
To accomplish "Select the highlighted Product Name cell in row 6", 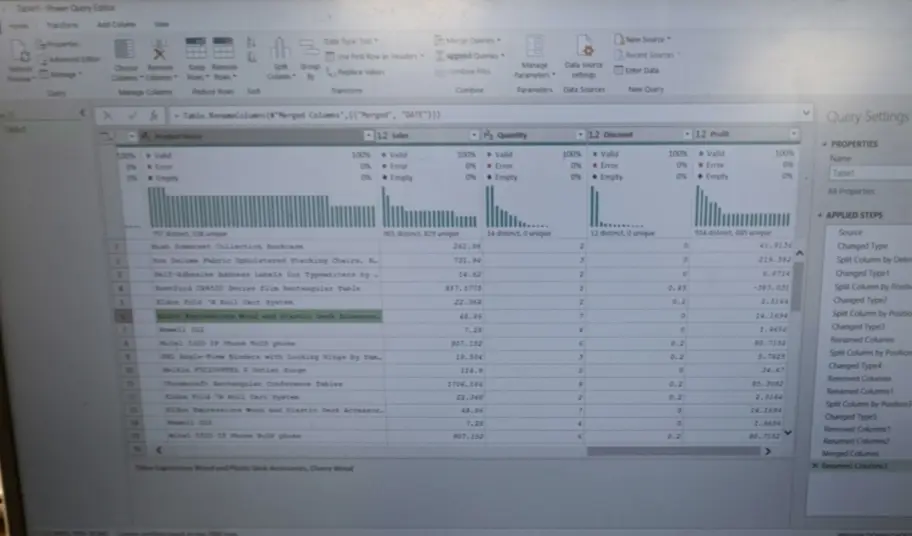I will [269, 316].
